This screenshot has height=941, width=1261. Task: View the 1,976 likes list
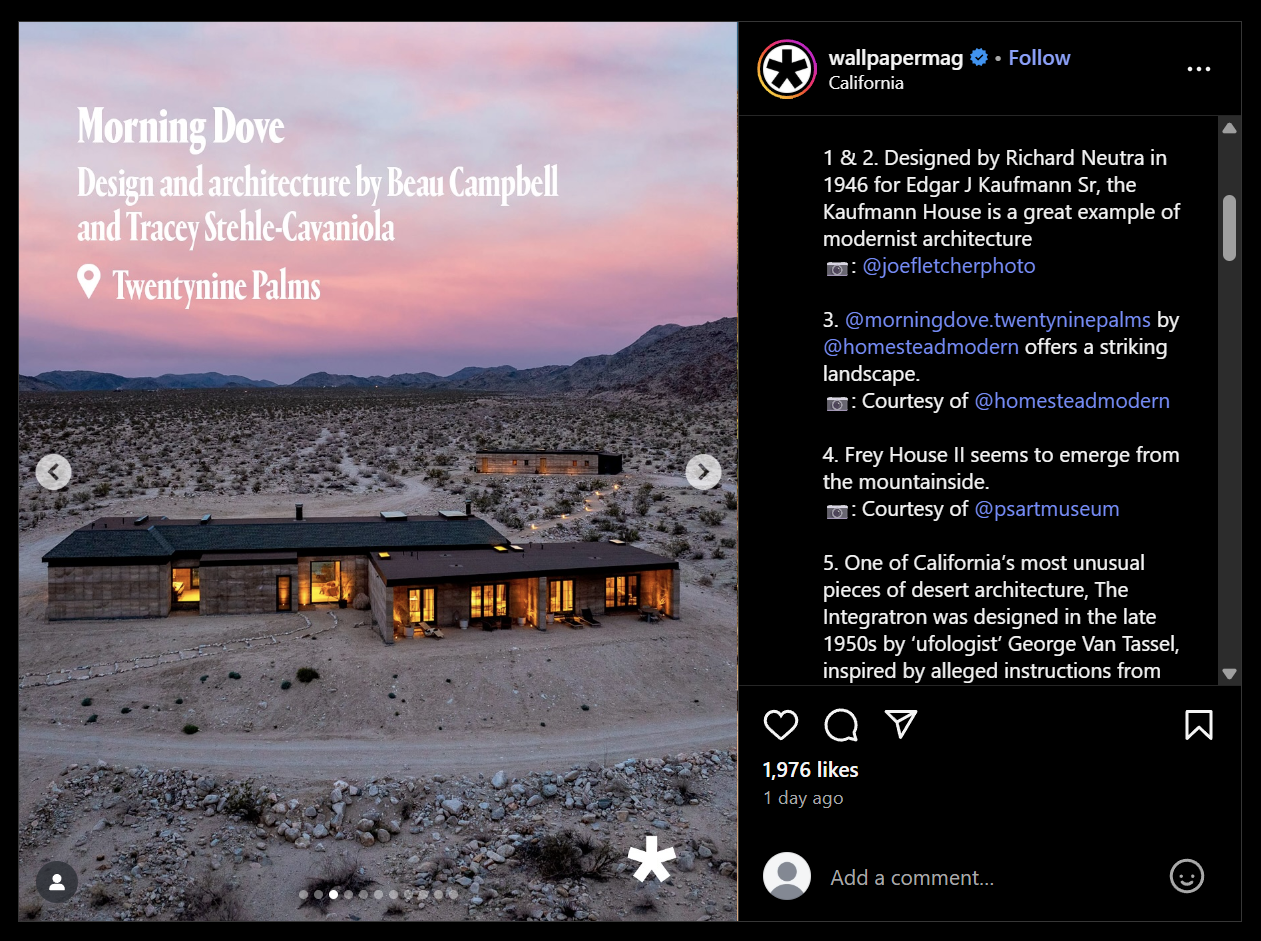[810, 770]
